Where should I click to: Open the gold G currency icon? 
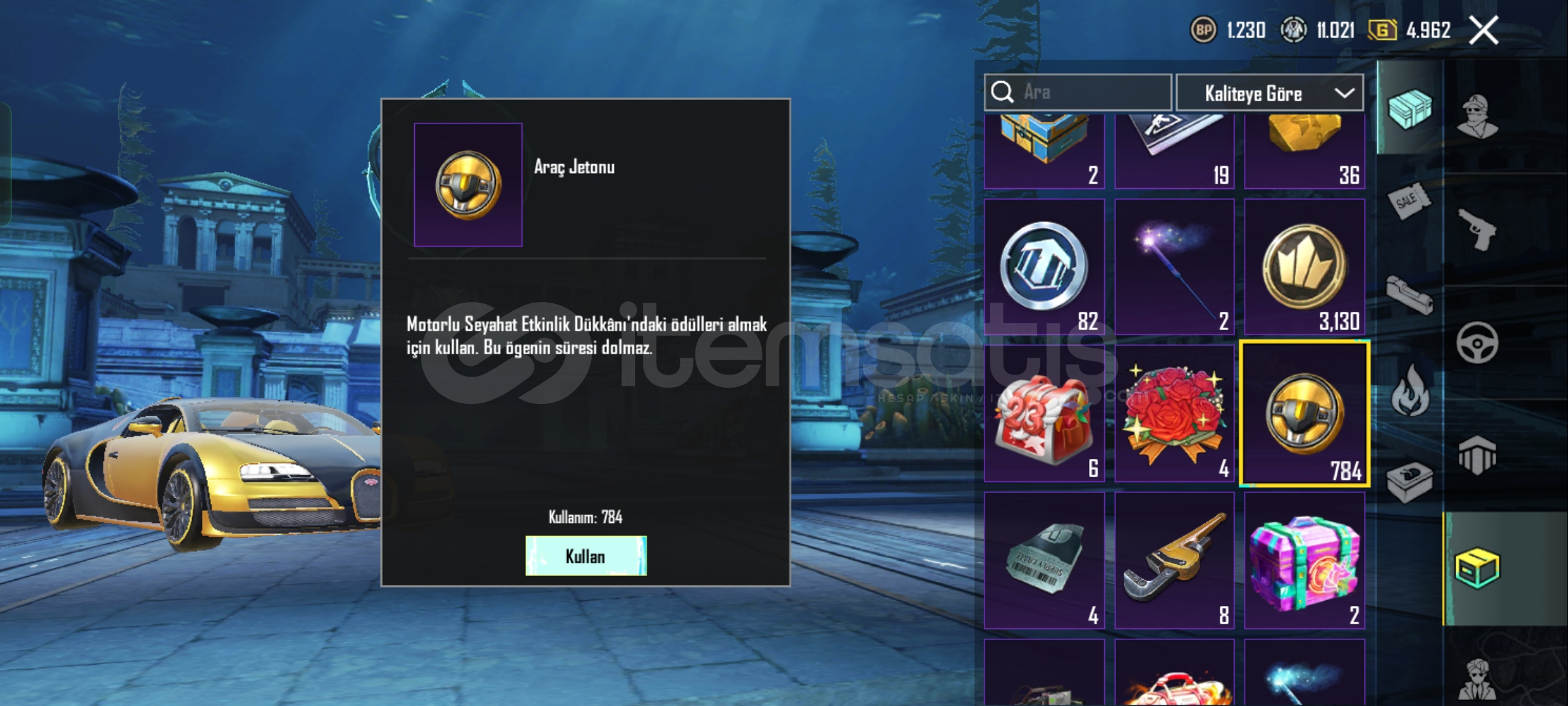point(1382,30)
